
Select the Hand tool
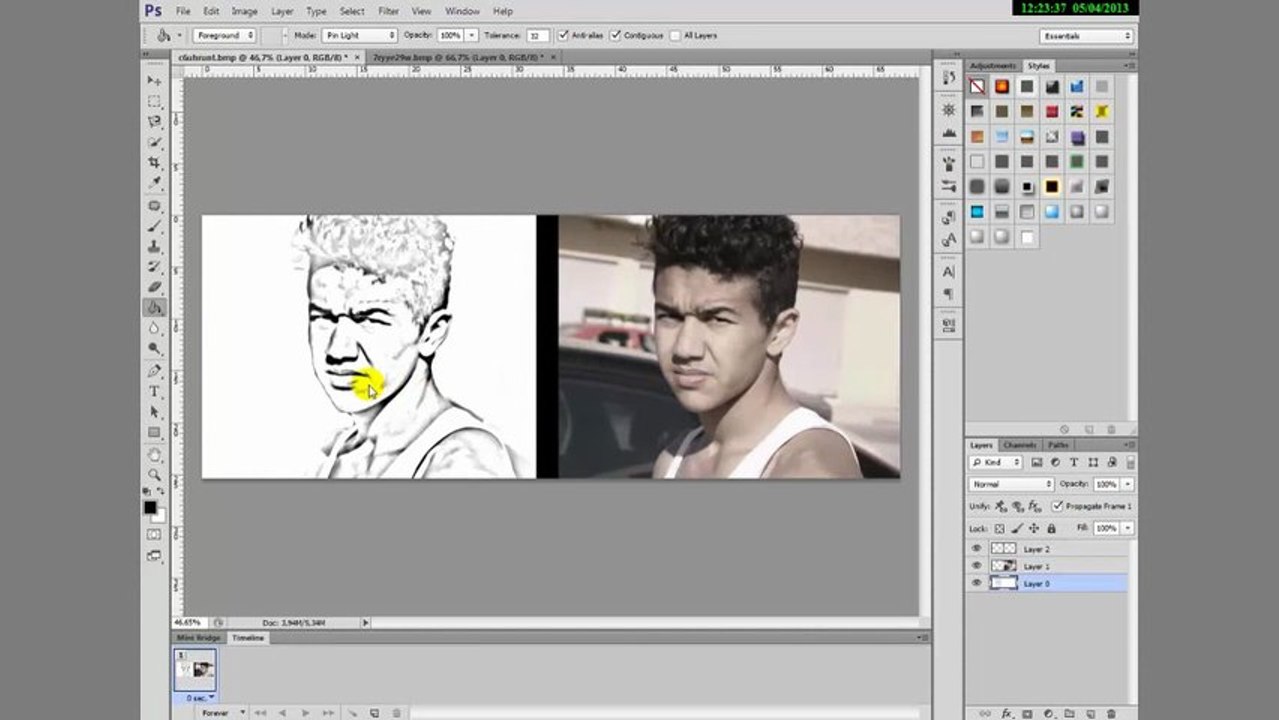click(x=154, y=454)
